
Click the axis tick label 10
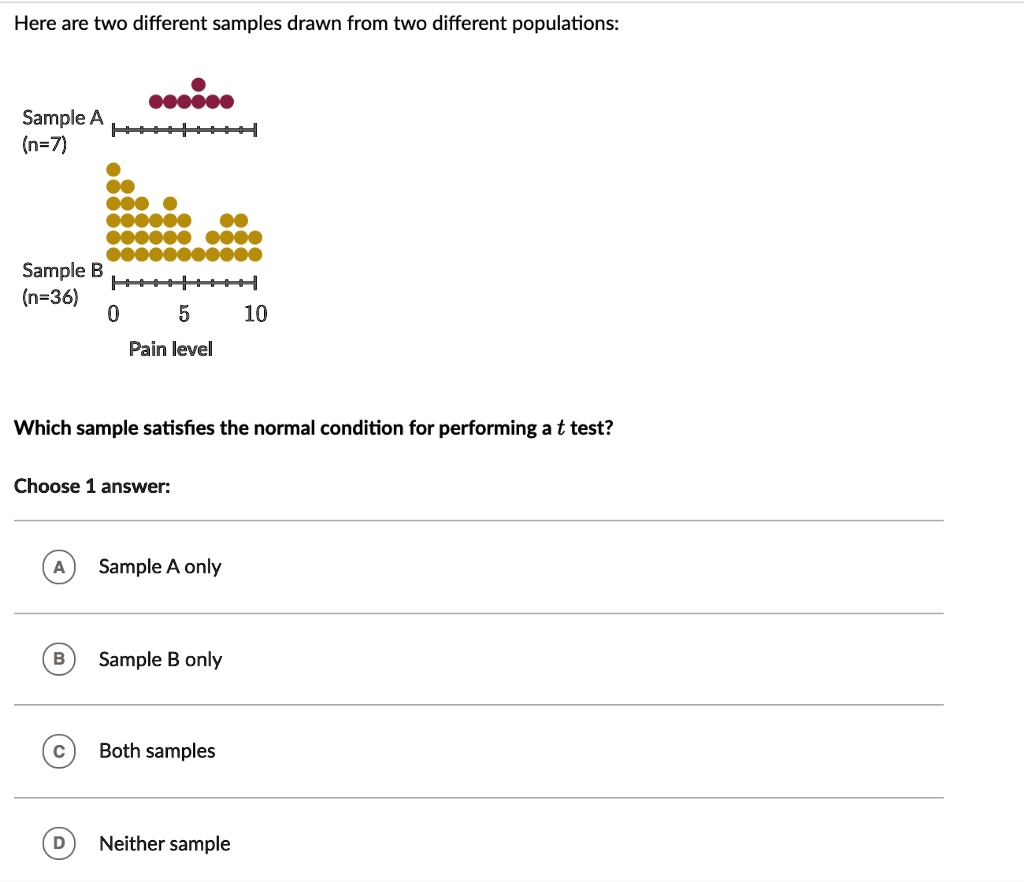click(255, 314)
